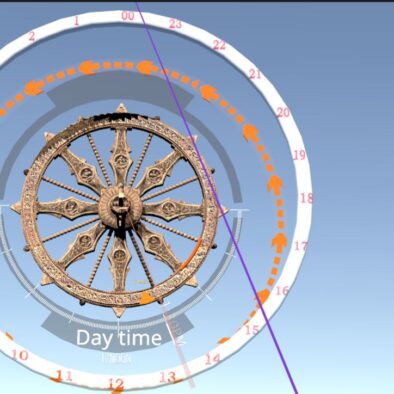Select the 11 hour marker
The height and width of the screenshot is (394, 394).
[x=64, y=376]
